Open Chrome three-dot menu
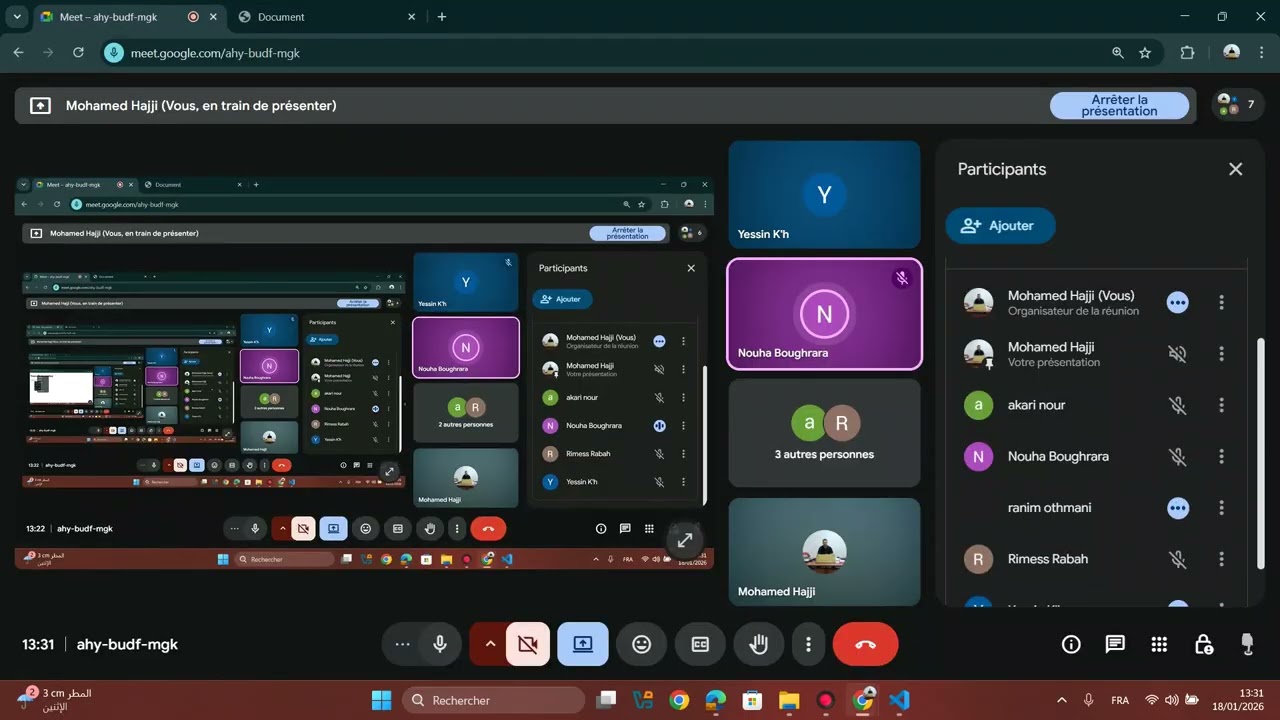 click(x=1261, y=53)
